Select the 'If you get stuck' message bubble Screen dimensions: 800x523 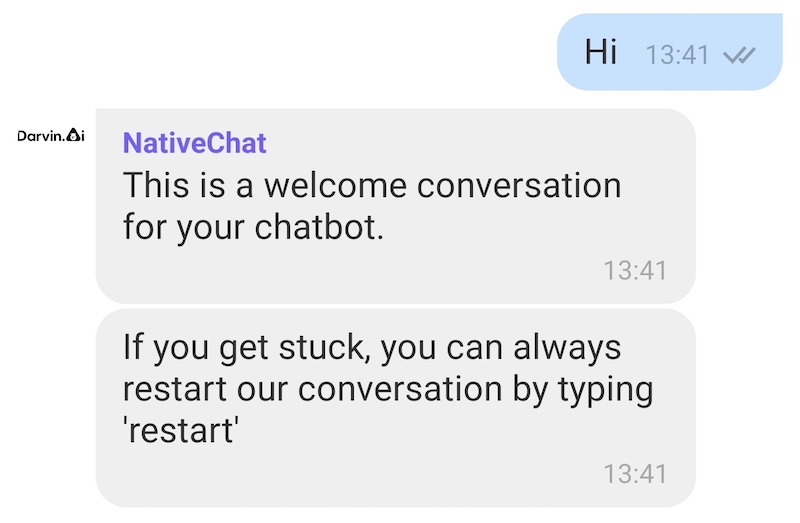pos(395,408)
